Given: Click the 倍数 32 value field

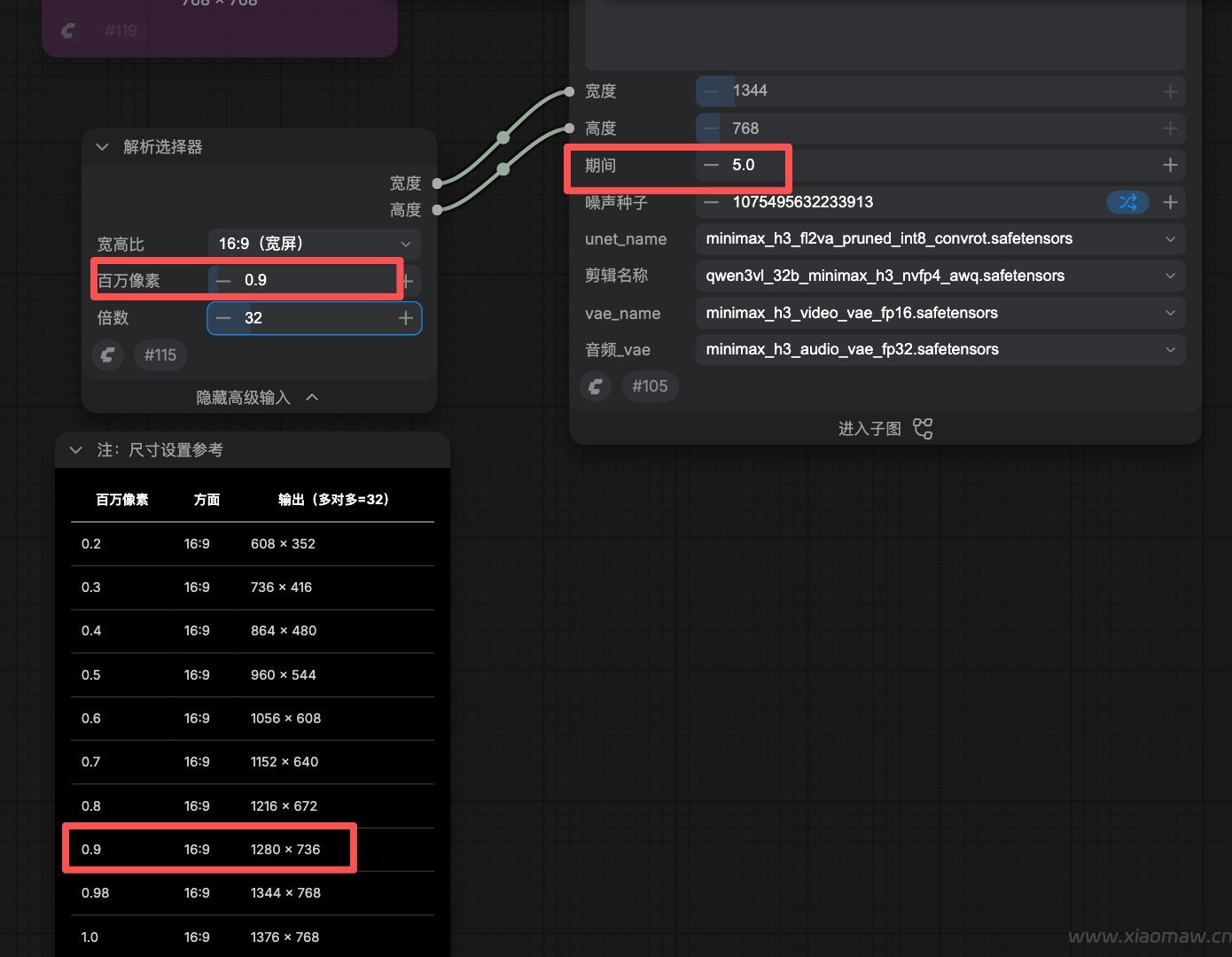Looking at the screenshot, I should coord(315,318).
